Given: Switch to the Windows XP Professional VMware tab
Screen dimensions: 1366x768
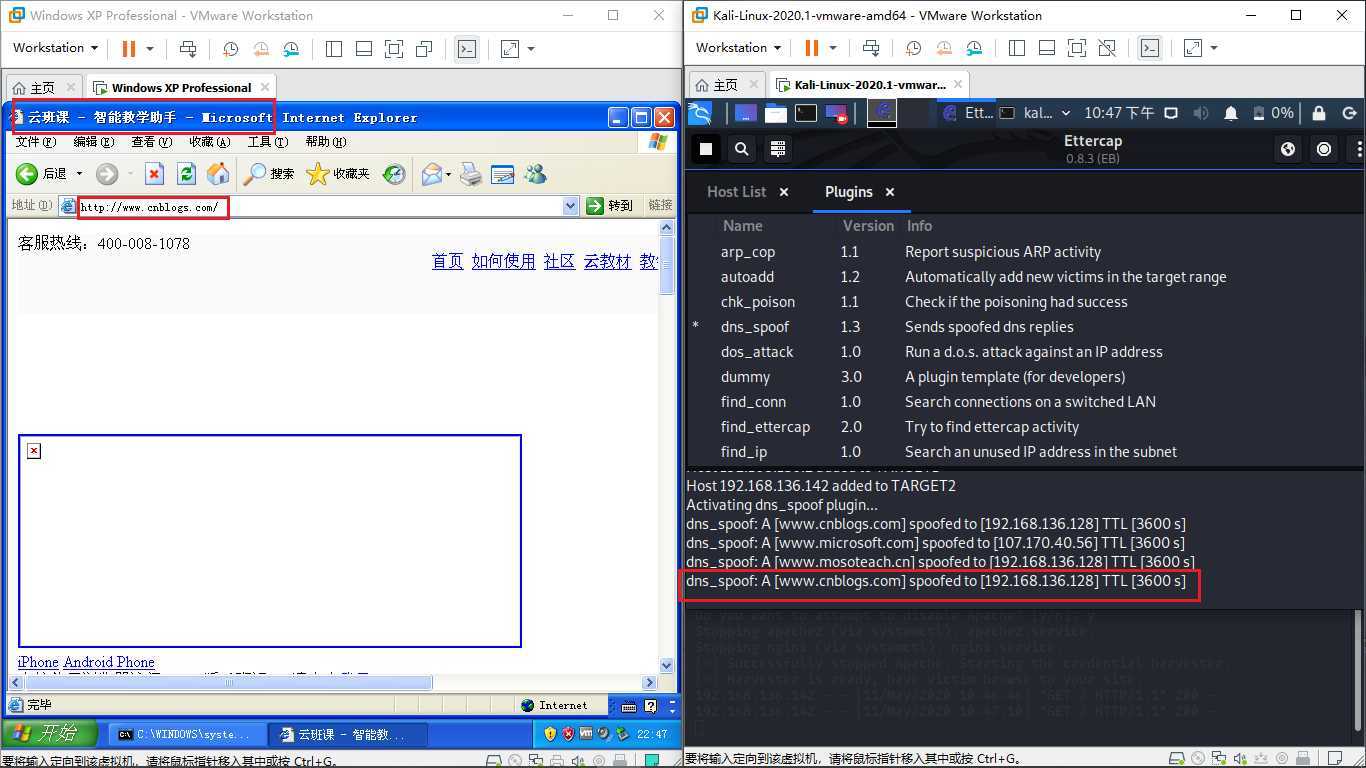Looking at the screenshot, I should point(181,88).
